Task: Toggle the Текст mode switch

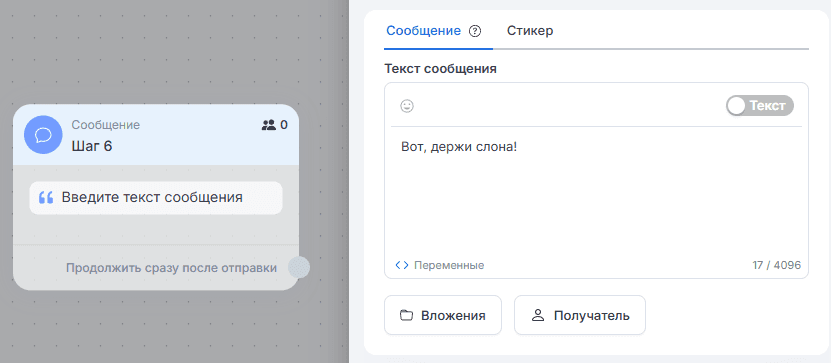Action: pyautogui.click(x=760, y=105)
